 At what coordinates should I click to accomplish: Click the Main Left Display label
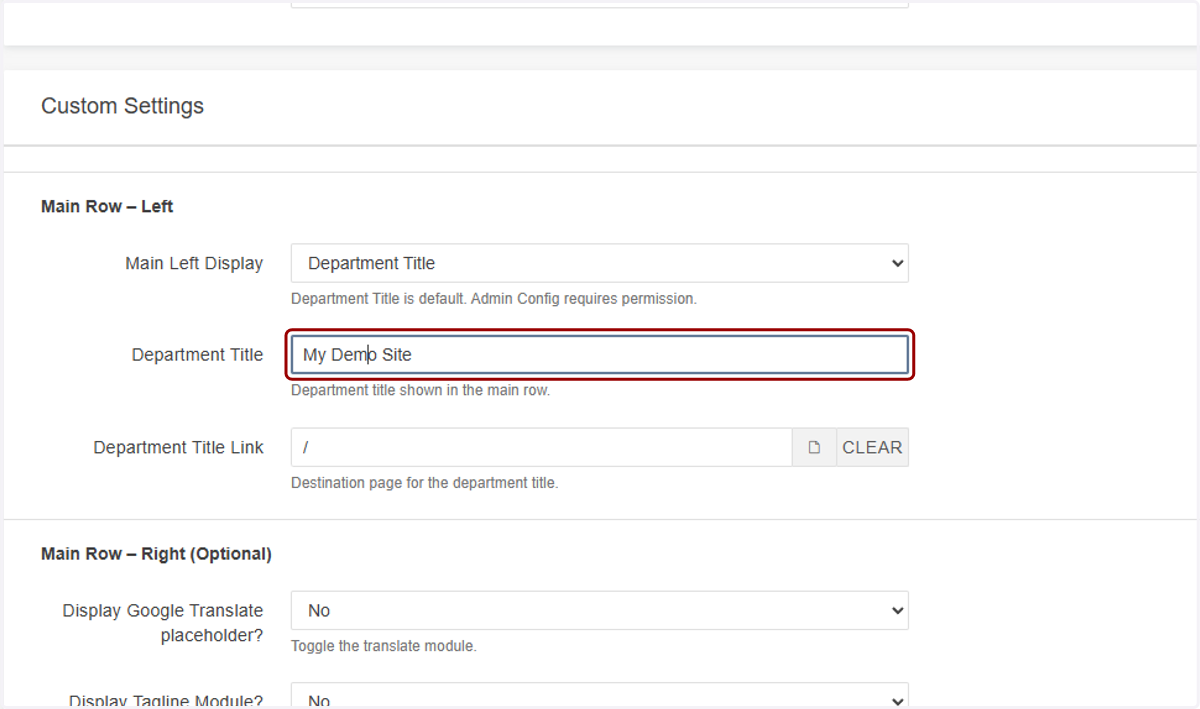(194, 263)
